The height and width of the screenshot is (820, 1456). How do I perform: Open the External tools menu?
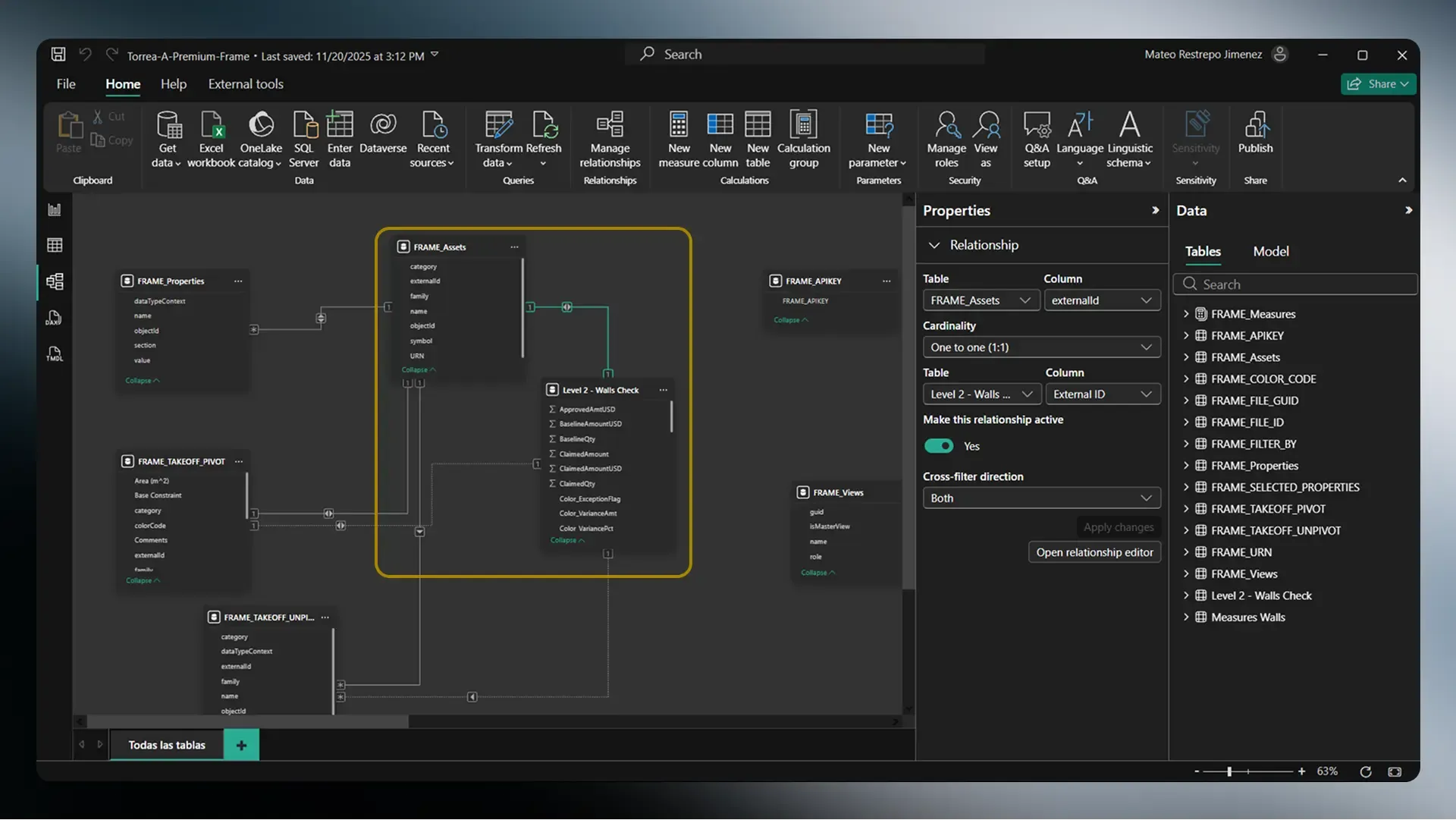coord(245,83)
